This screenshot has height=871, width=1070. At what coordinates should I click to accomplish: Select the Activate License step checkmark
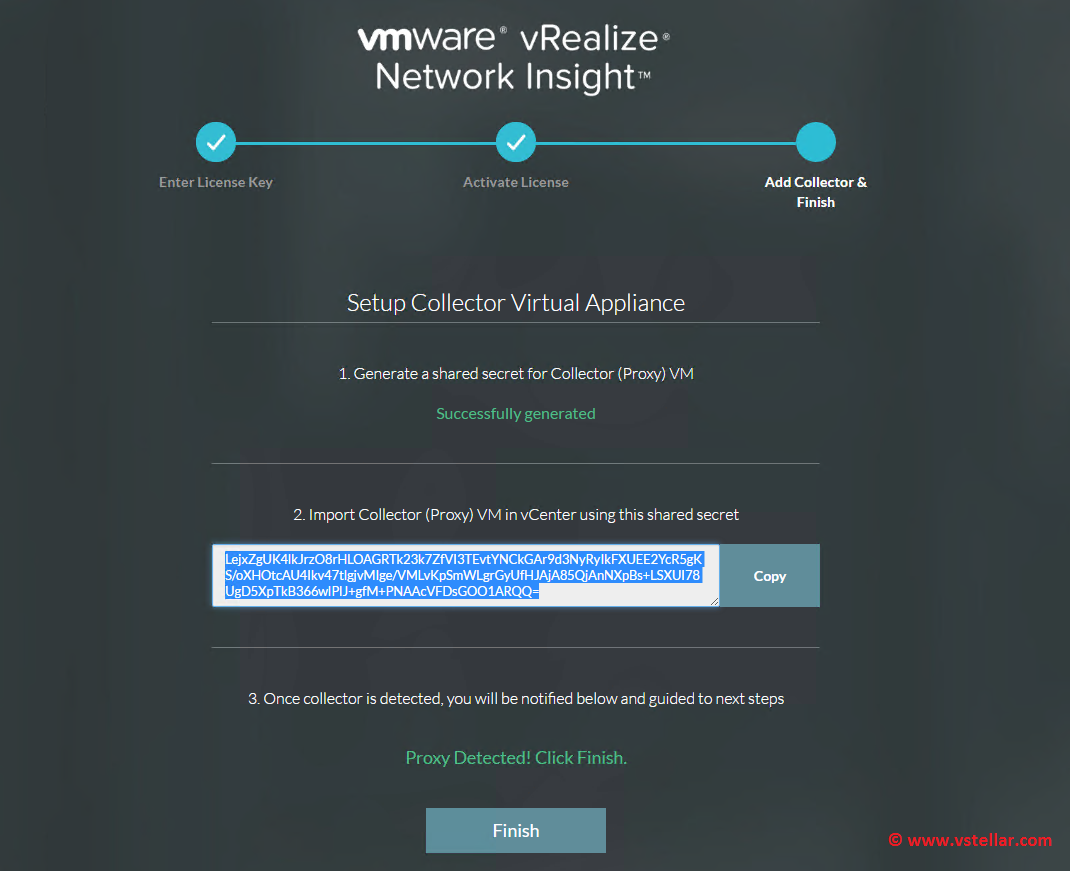pyautogui.click(x=516, y=142)
